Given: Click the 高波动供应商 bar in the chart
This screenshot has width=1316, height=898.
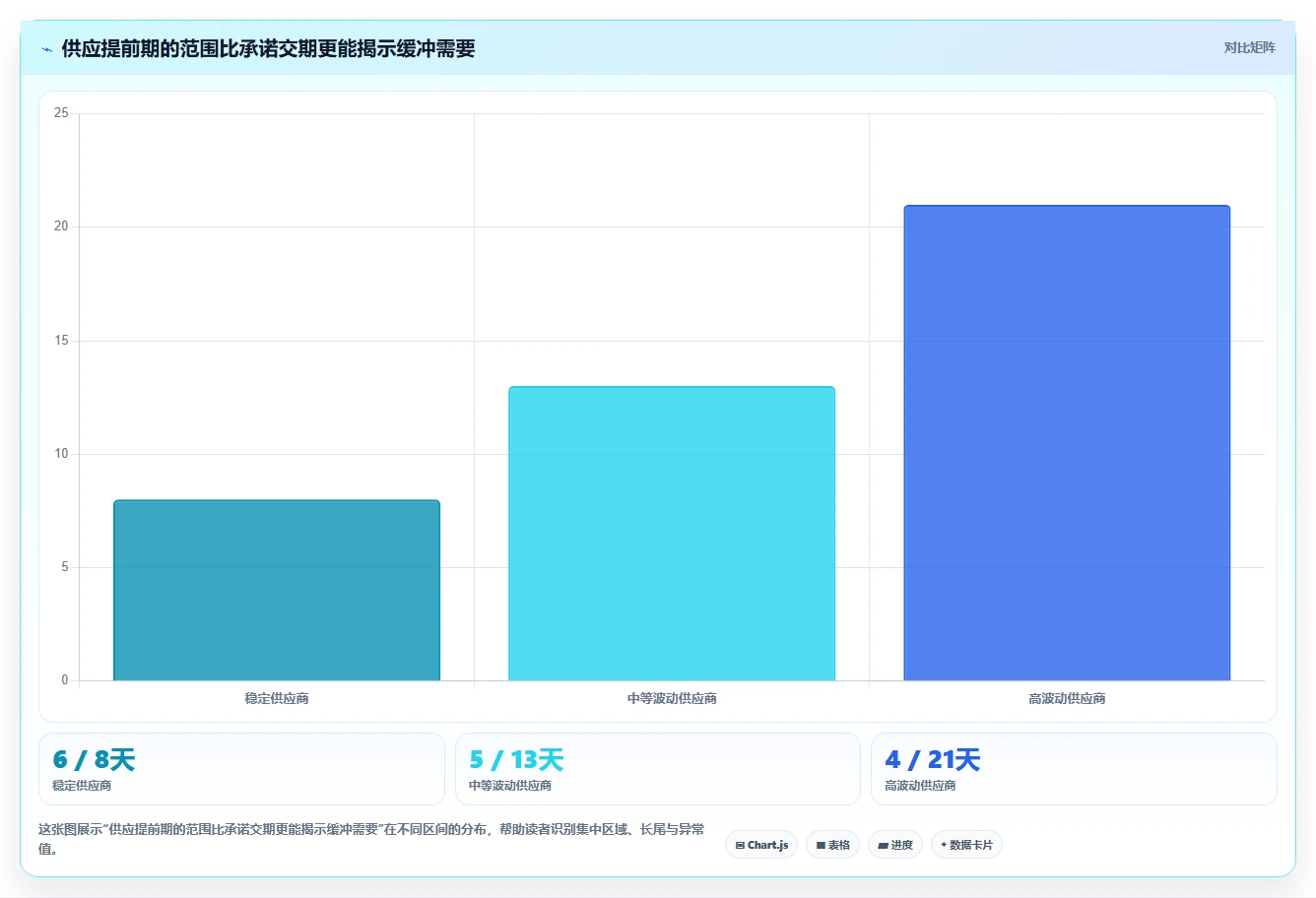Looking at the screenshot, I should point(1067,443).
